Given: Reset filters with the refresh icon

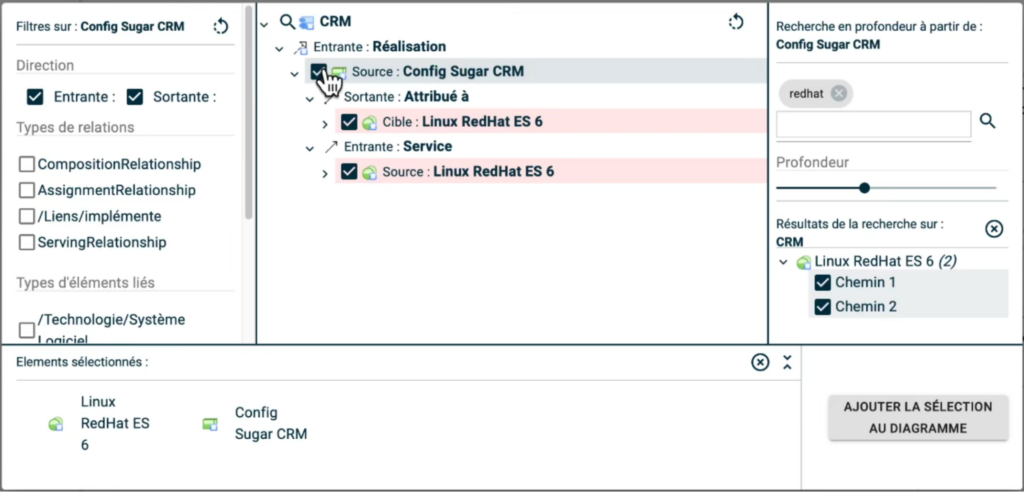Looking at the screenshot, I should click(x=221, y=27).
